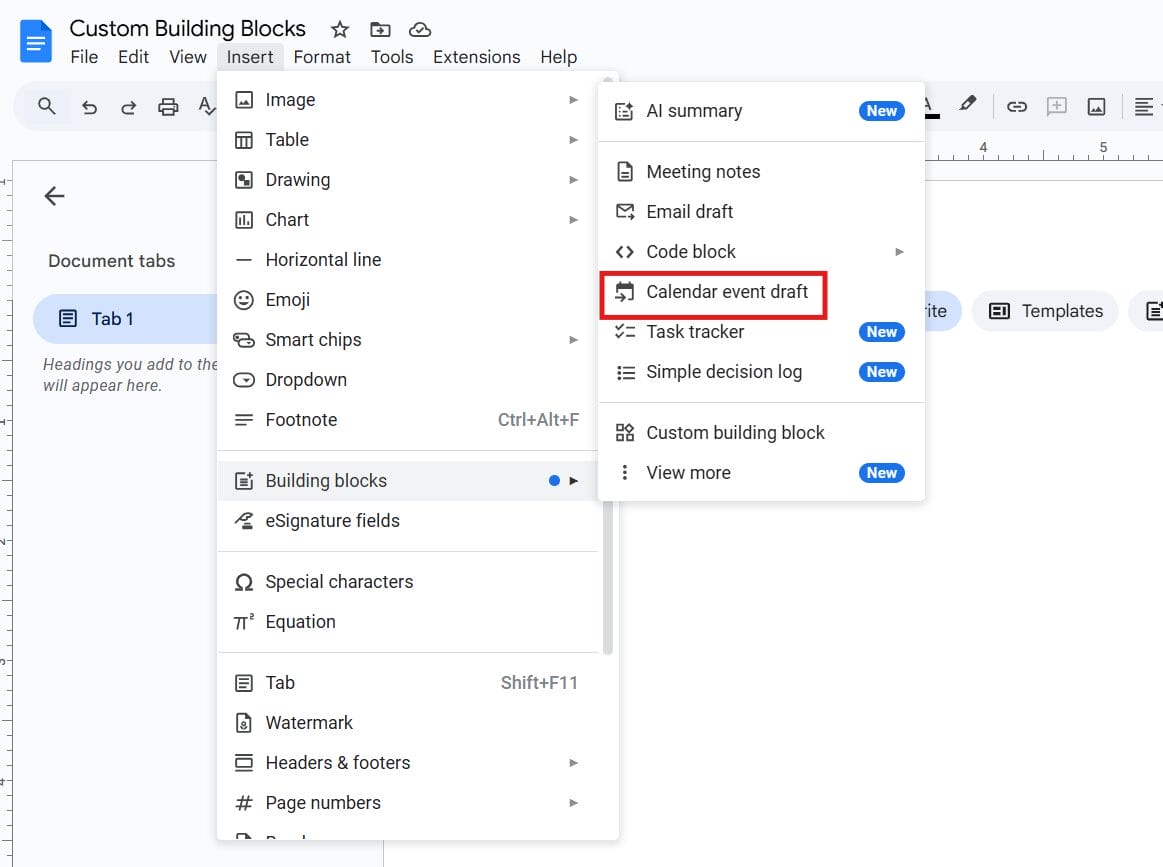Image resolution: width=1163 pixels, height=867 pixels.
Task: Expand Headers & footers submenu
Action: click(x=407, y=762)
